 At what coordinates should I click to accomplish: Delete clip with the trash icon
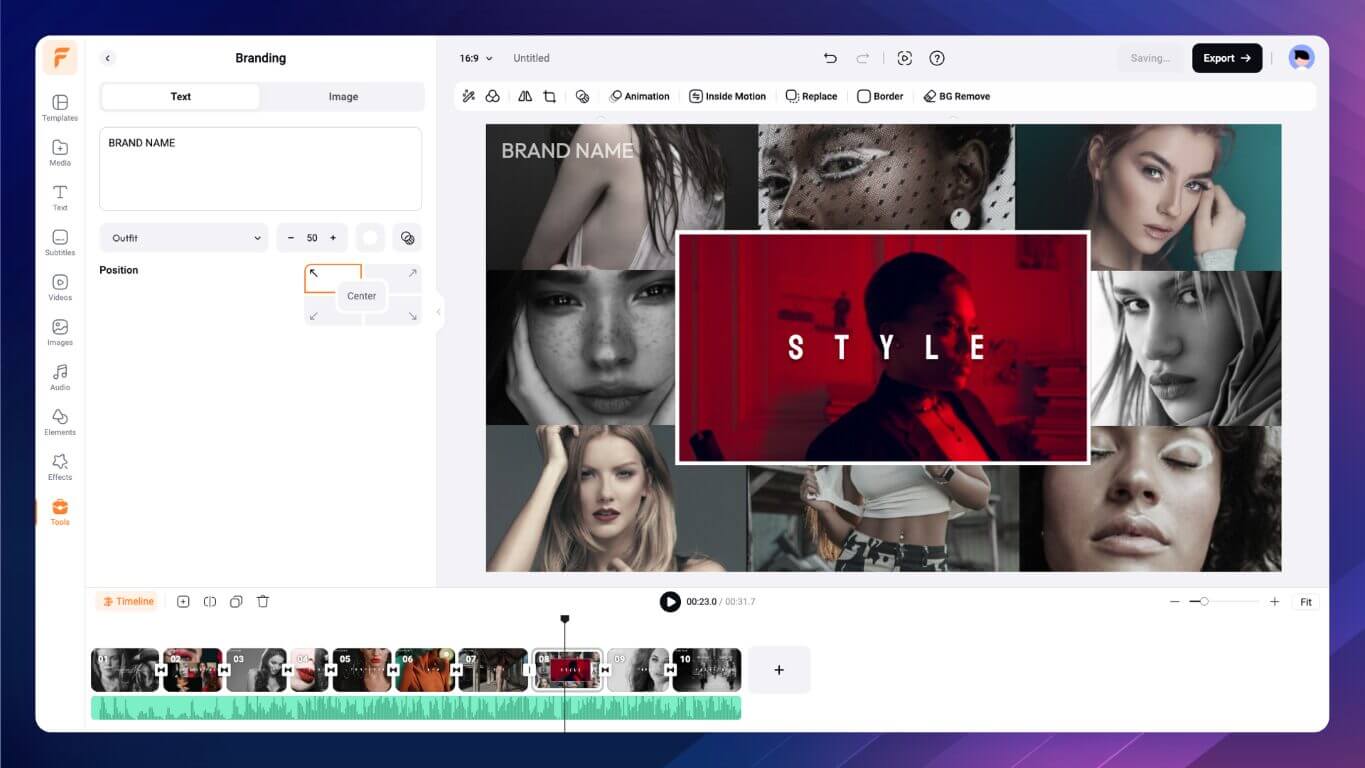pyautogui.click(x=263, y=601)
